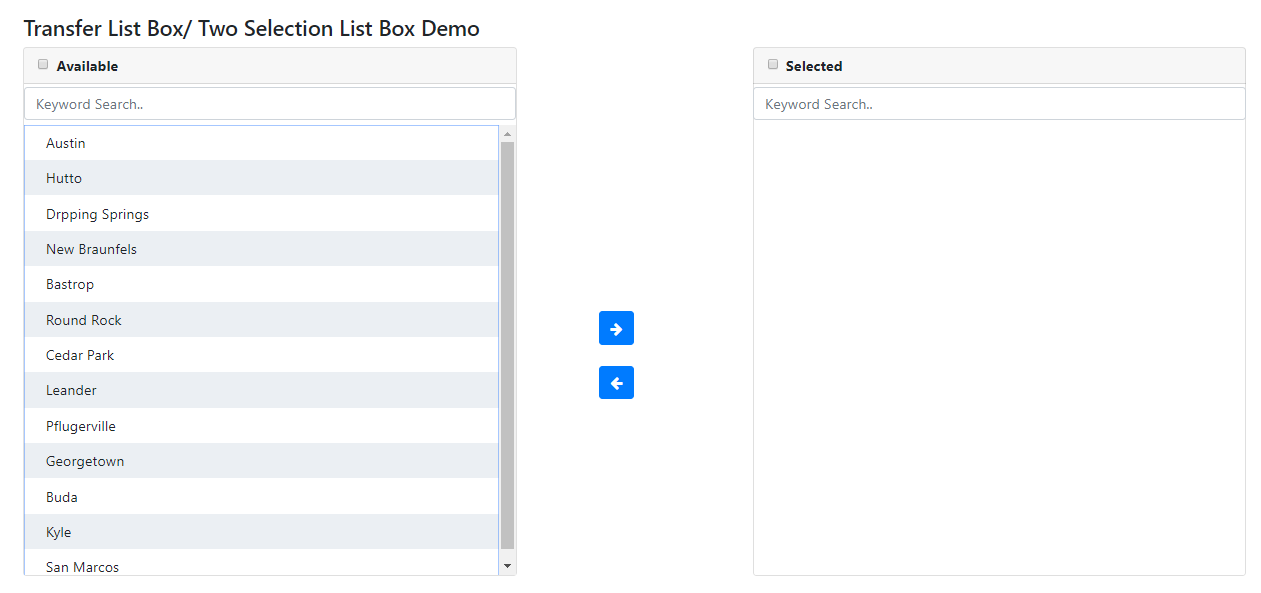Select Buda in the Available list

pos(261,497)
